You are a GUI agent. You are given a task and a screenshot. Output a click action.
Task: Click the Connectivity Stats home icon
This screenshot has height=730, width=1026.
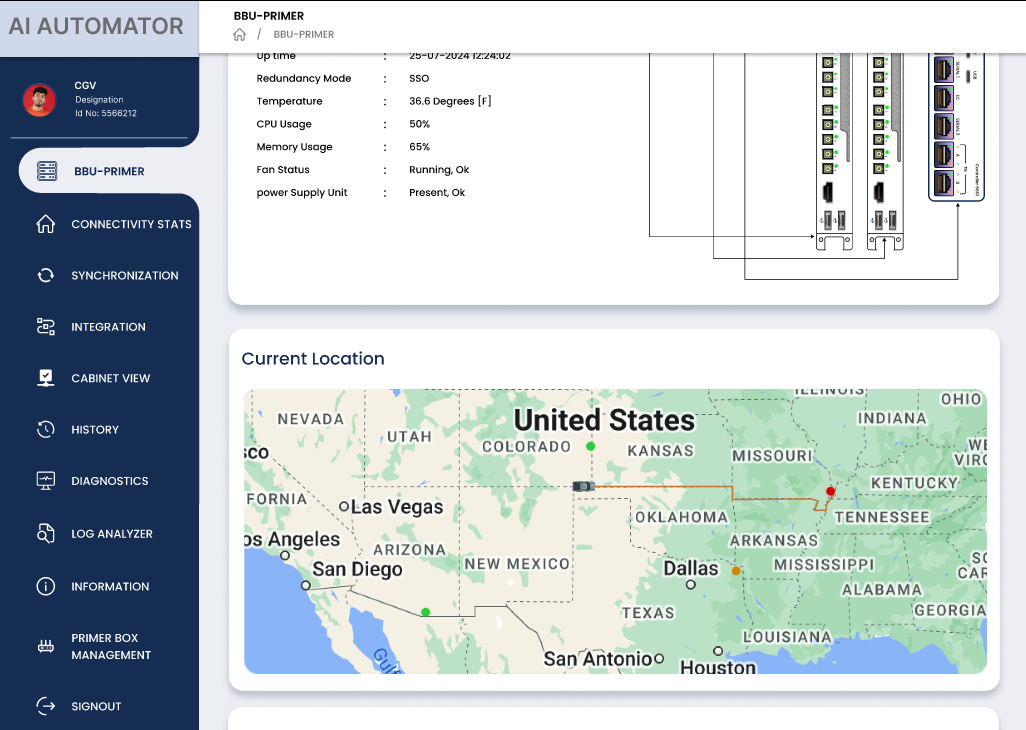[x=45, y=224]
